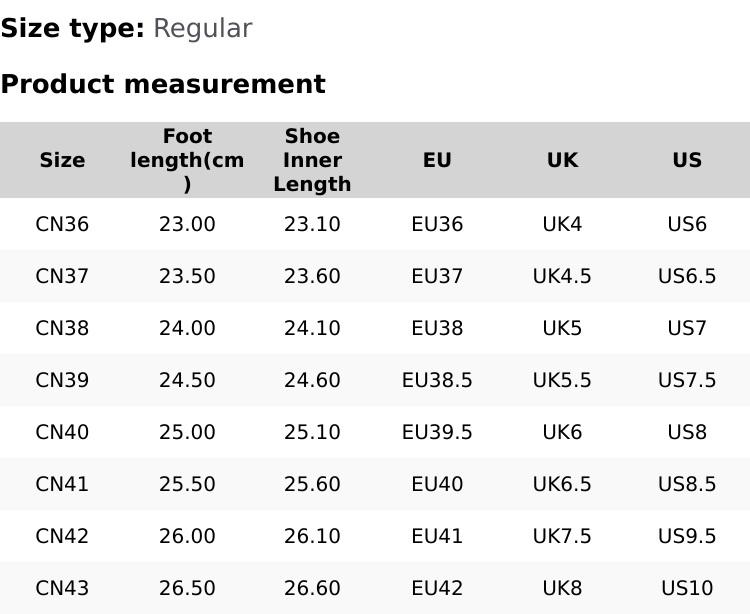The width and height of the screenshot is (750, 614).
Task: Click the Product measurement heading
Action: 163,84
